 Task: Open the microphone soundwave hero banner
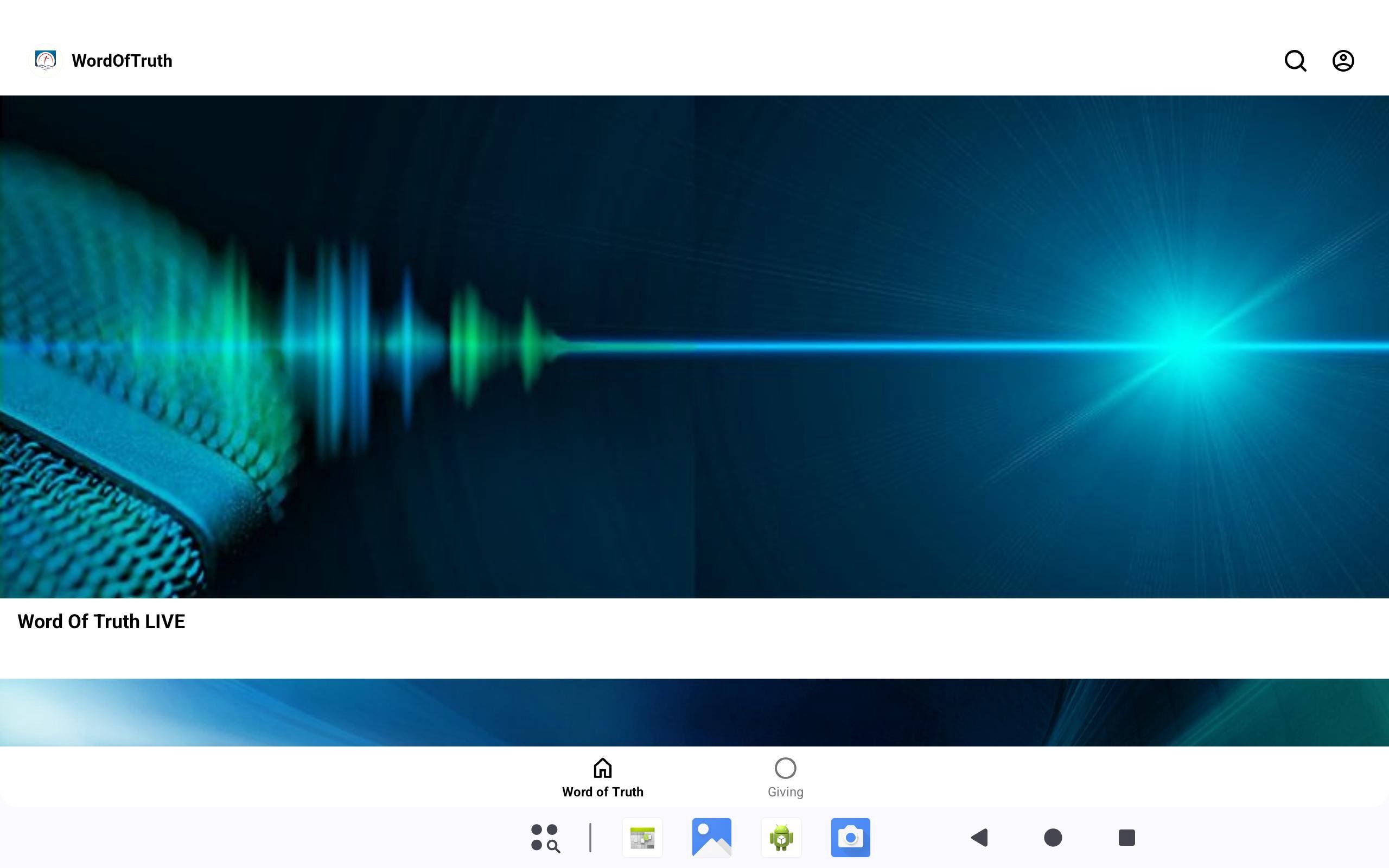[x=694, y=347]
